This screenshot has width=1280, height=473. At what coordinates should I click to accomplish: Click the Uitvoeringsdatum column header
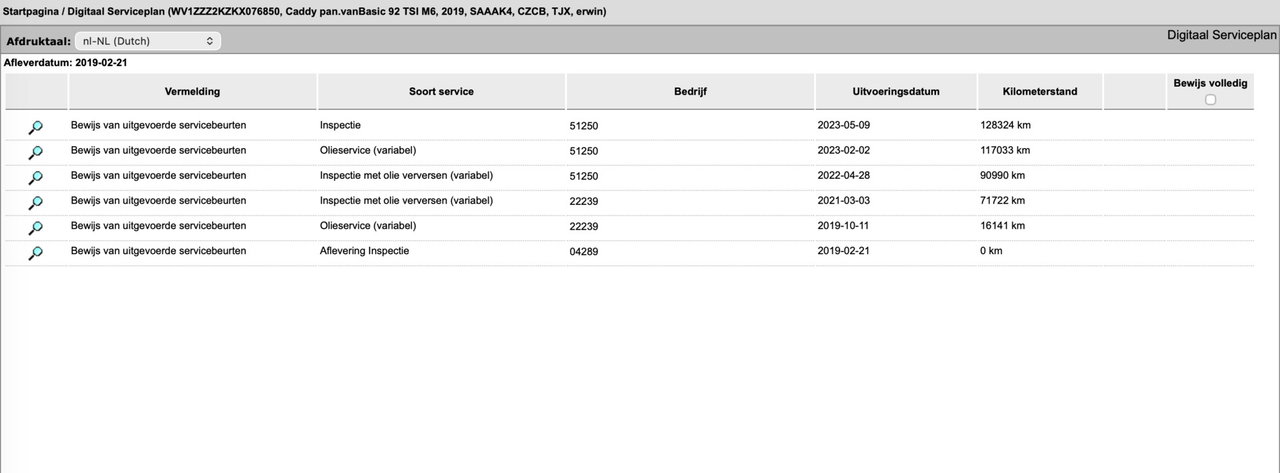click(895, 92)
